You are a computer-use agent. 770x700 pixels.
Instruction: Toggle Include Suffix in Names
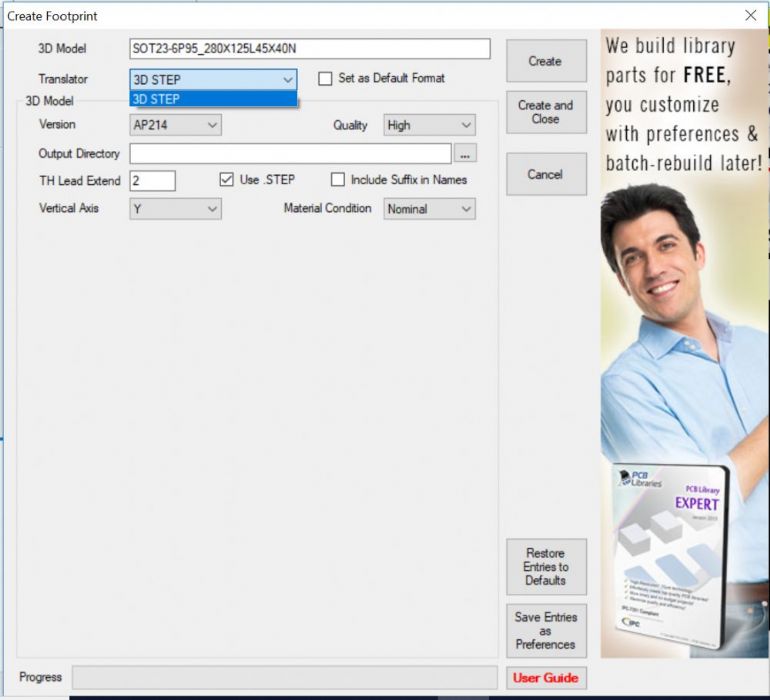[338, 180]
